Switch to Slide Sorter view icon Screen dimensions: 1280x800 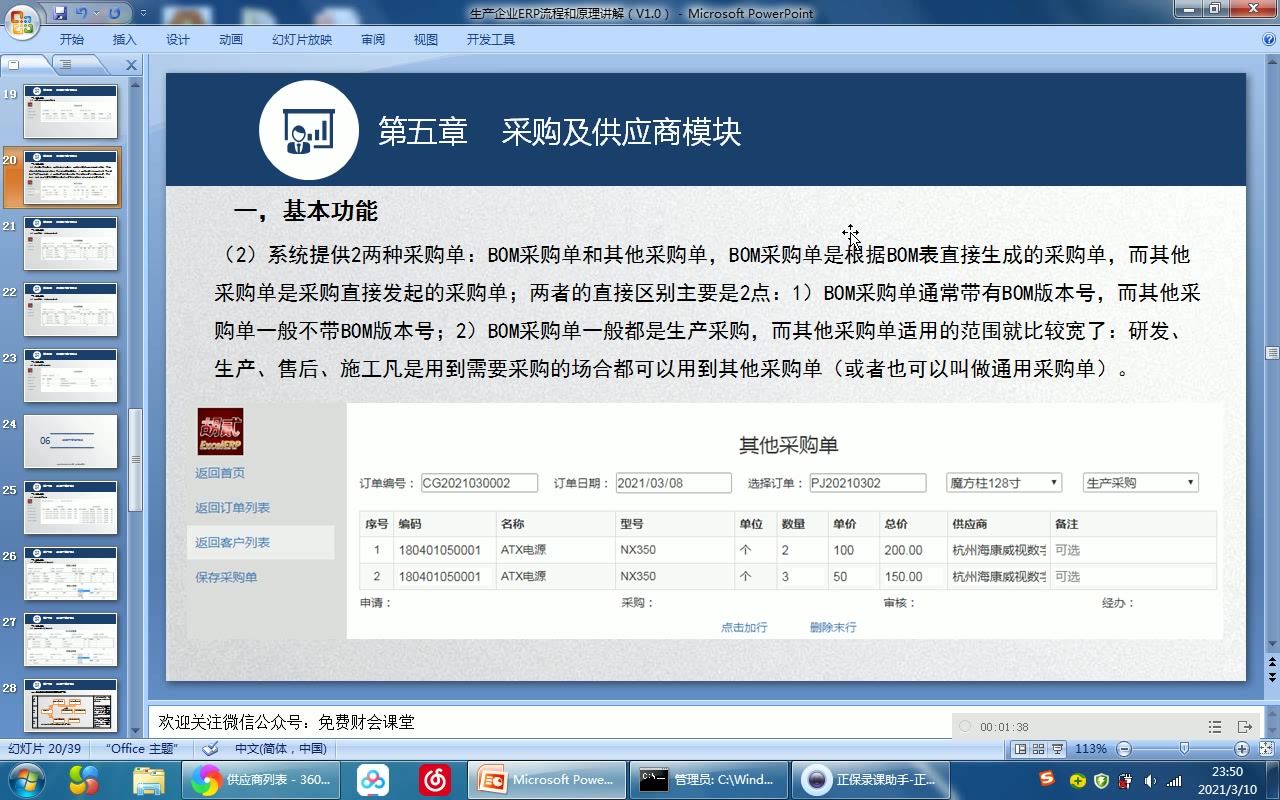1040,748
